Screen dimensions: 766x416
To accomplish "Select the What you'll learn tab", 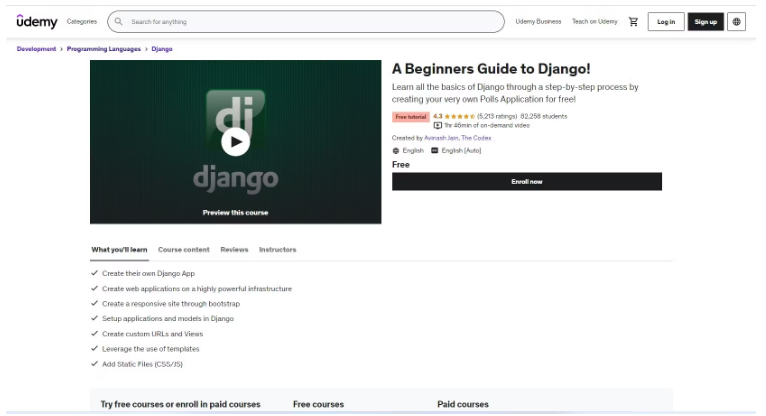I will pyautogui.click(x=119, y=250).
